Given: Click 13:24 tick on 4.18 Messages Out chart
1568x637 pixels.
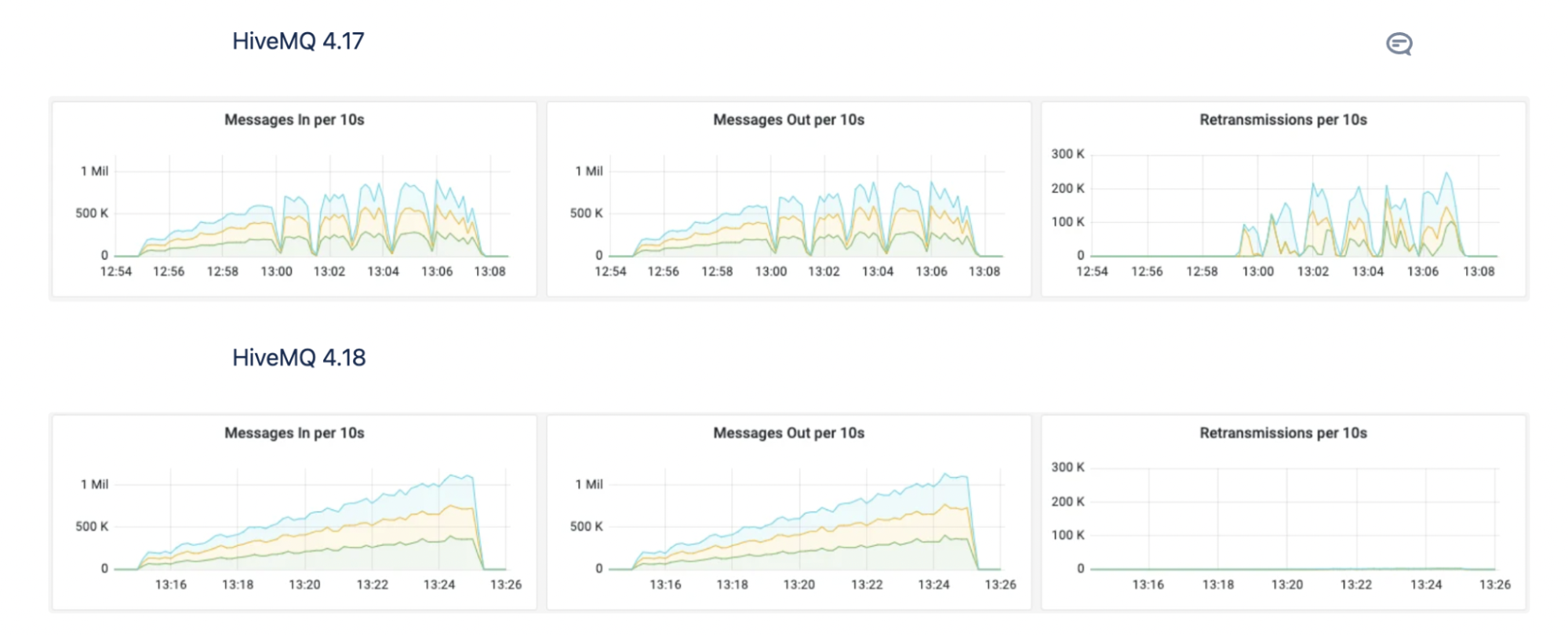Looking at the screenshot, I should 933,584.
